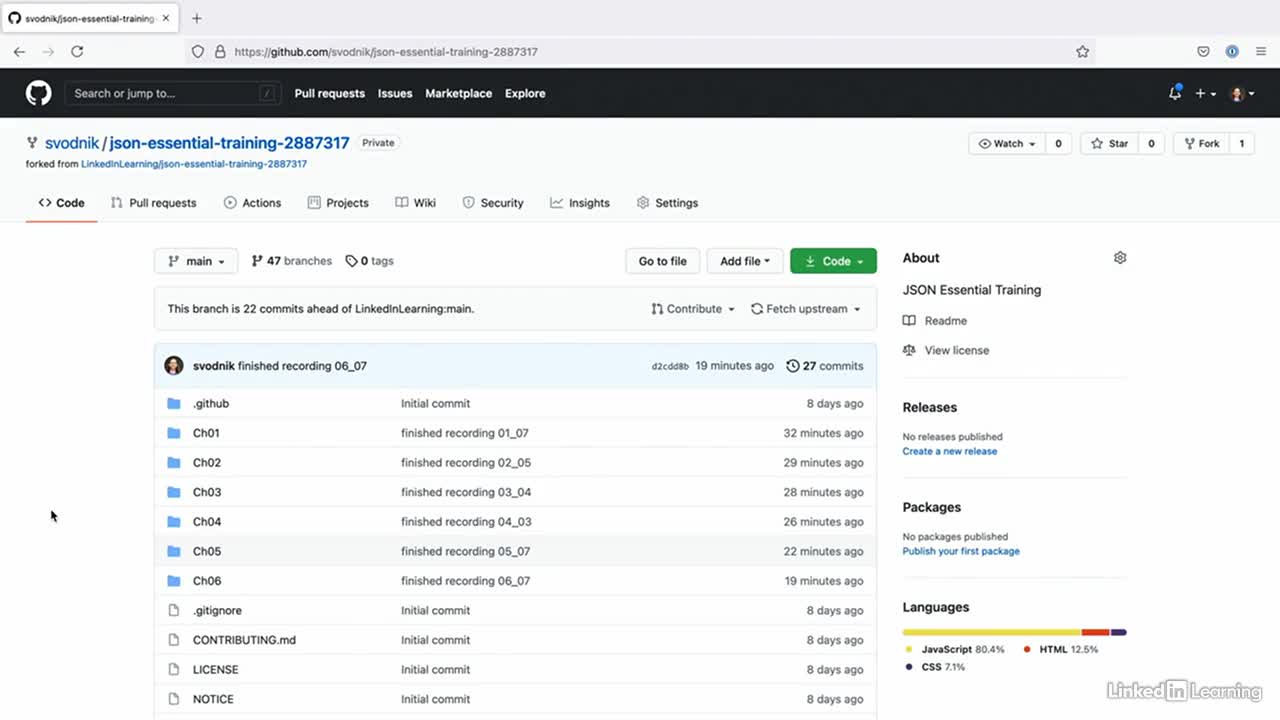Click the branch icon beside 47 branches
The height and width of the screenshot is (720, 1280).
click(257, 261)
